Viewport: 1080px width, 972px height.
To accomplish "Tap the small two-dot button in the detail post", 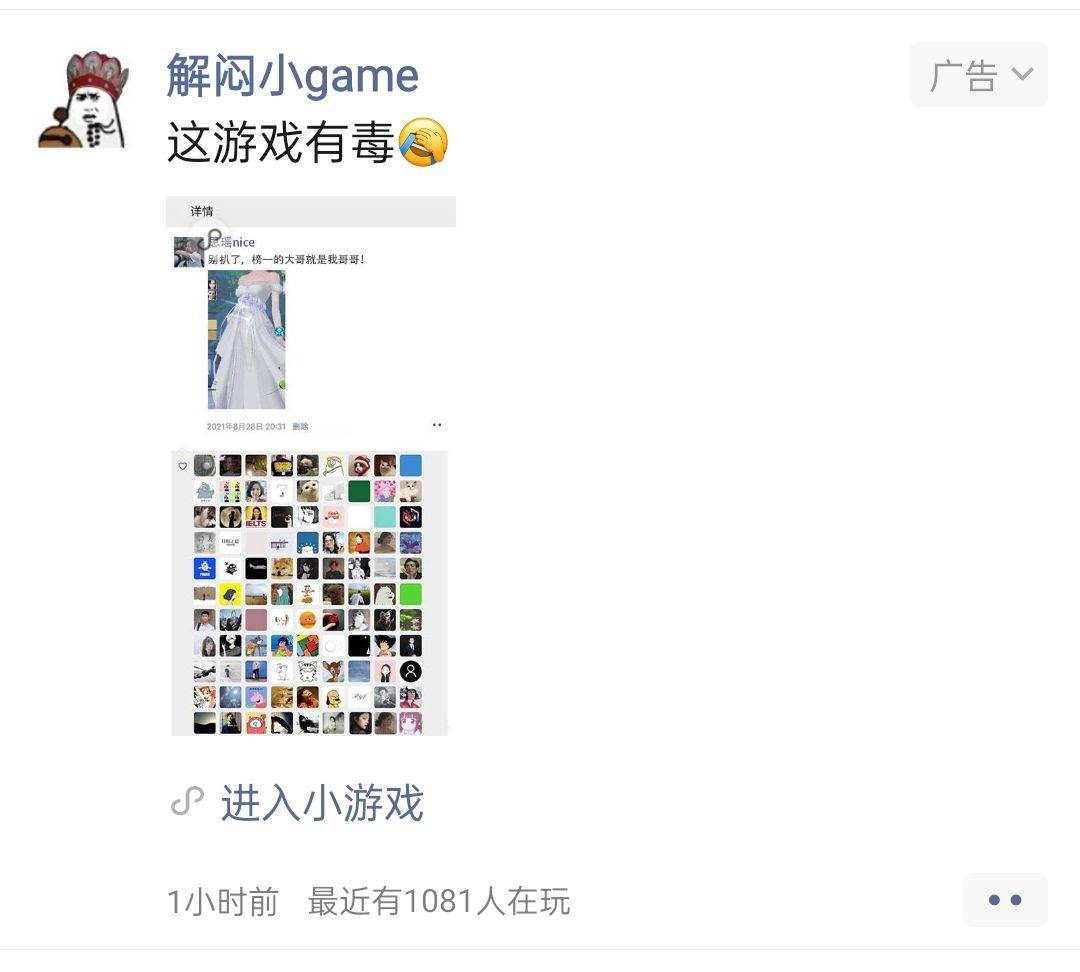I will 437,425.
